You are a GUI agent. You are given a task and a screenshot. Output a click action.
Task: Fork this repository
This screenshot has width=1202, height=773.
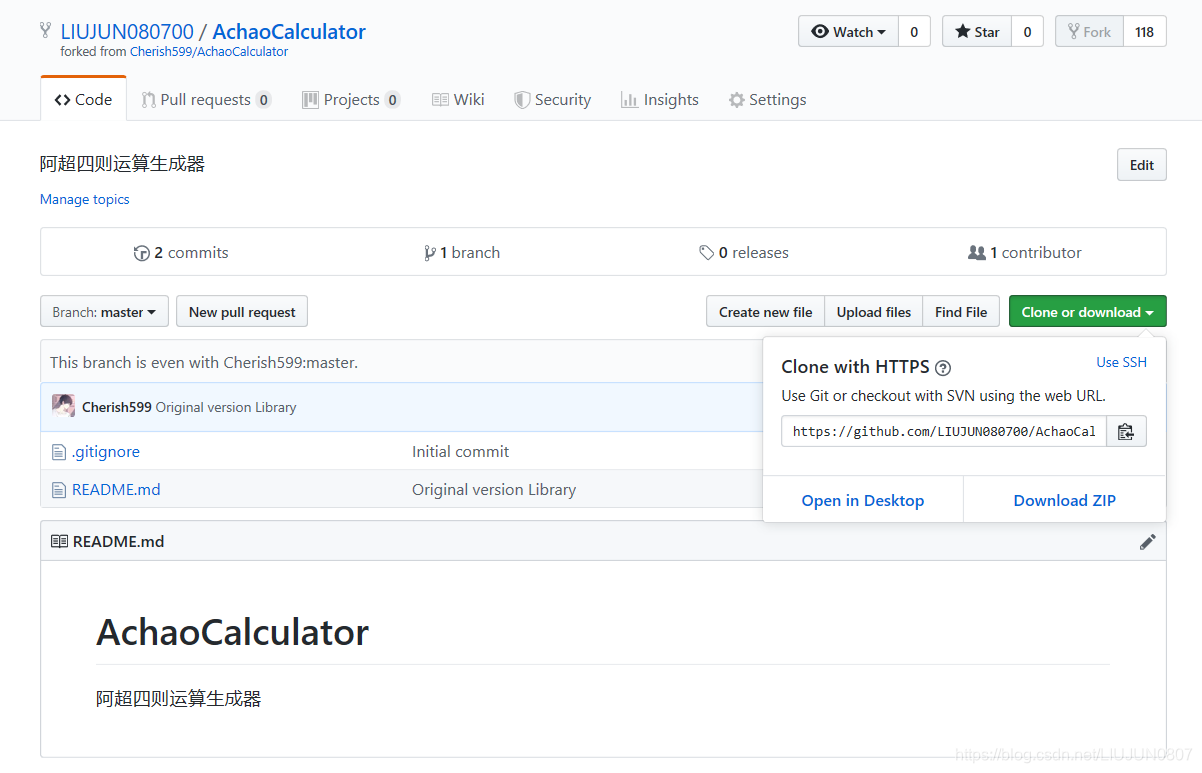(x=1089, y=31)
